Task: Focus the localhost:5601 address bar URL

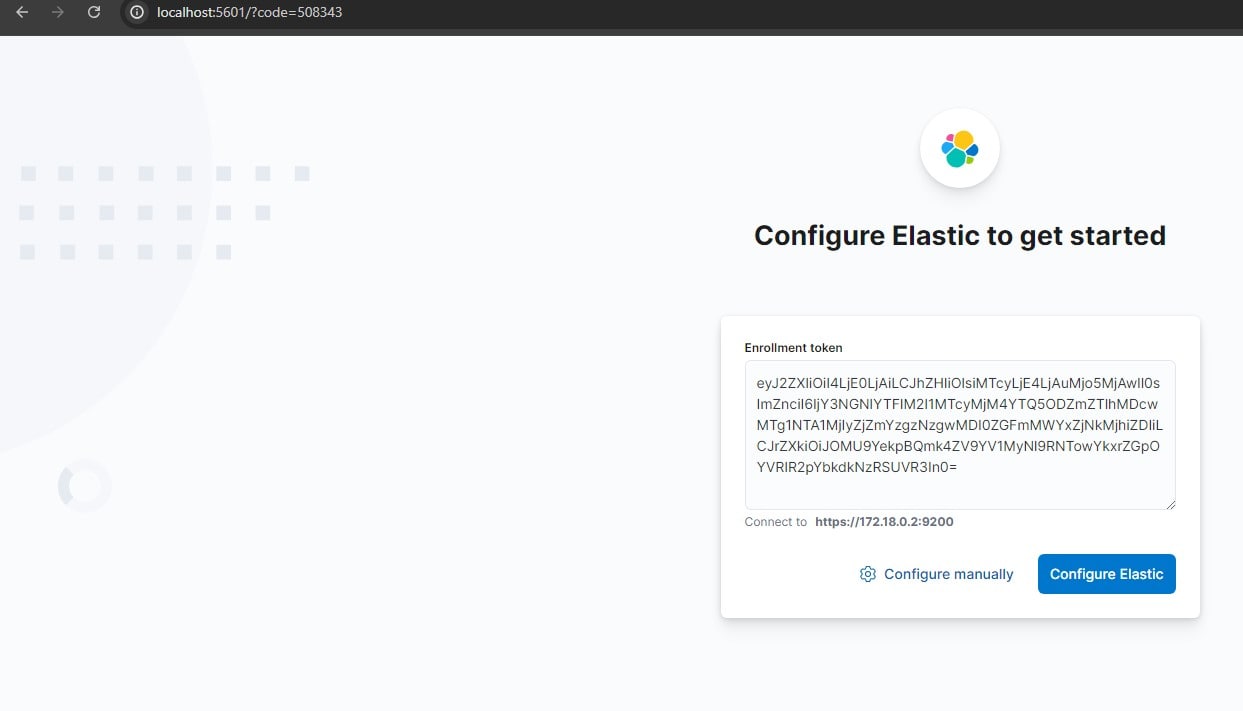Action: pyautogui.click(x=250, y=13)
